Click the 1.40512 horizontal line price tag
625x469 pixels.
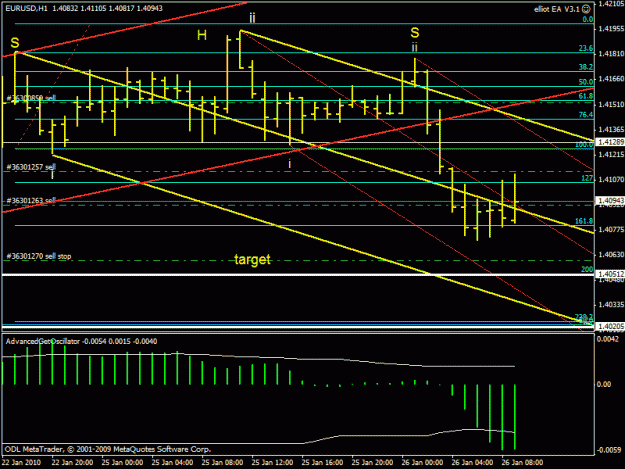[610, 274]
